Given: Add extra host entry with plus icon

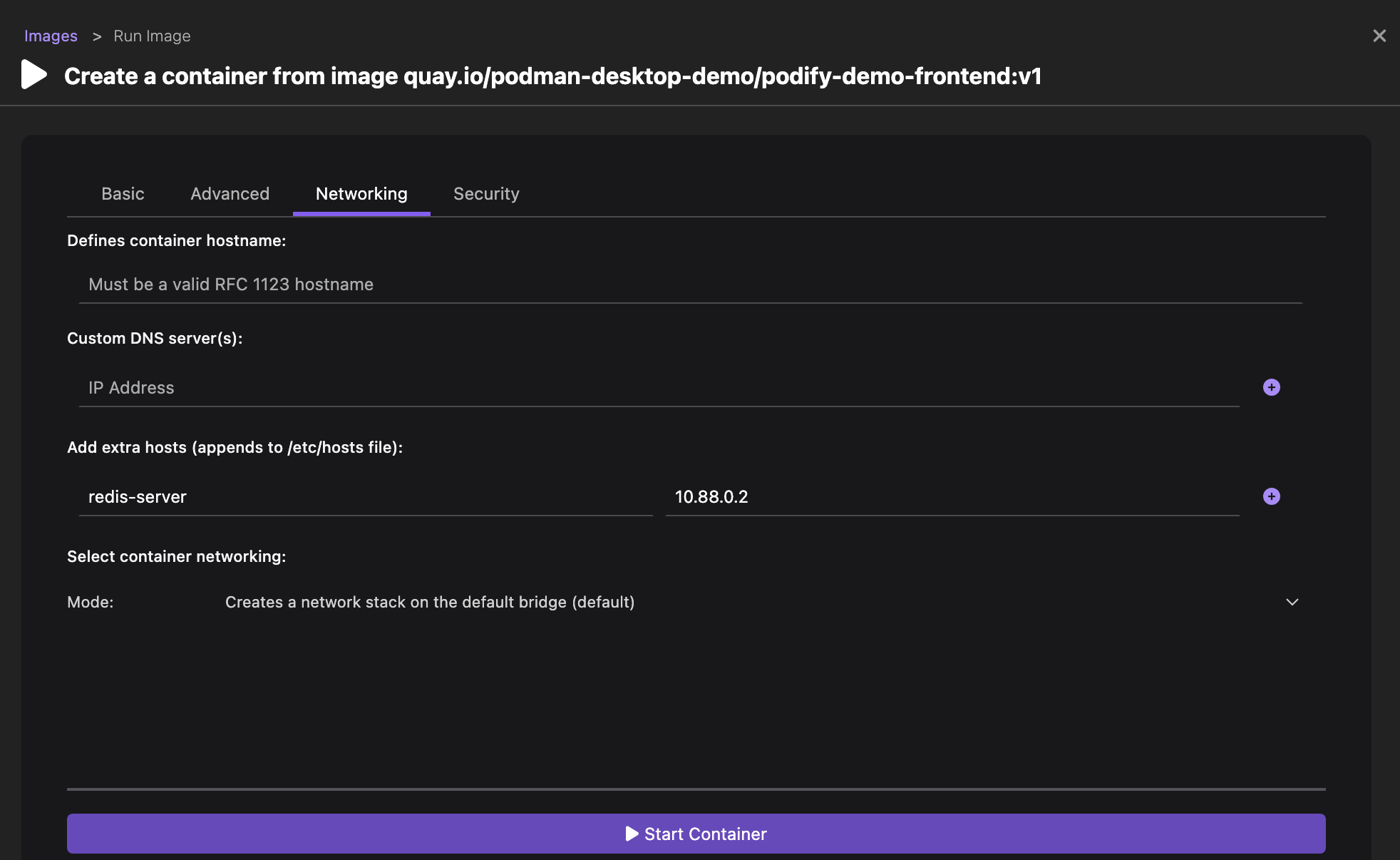Looking at the screenshot, I should (x=1271, y=496).
